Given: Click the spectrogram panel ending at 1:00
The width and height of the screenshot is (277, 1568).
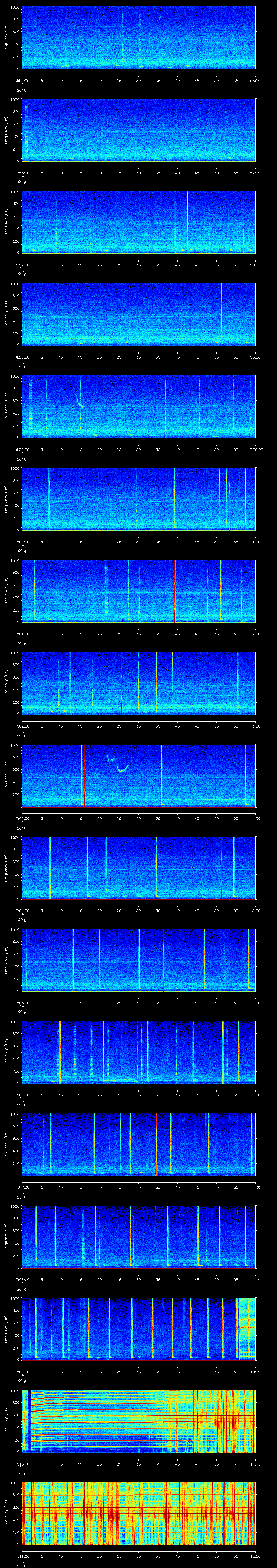Looking at the screenshot, I should click(139, 499).
